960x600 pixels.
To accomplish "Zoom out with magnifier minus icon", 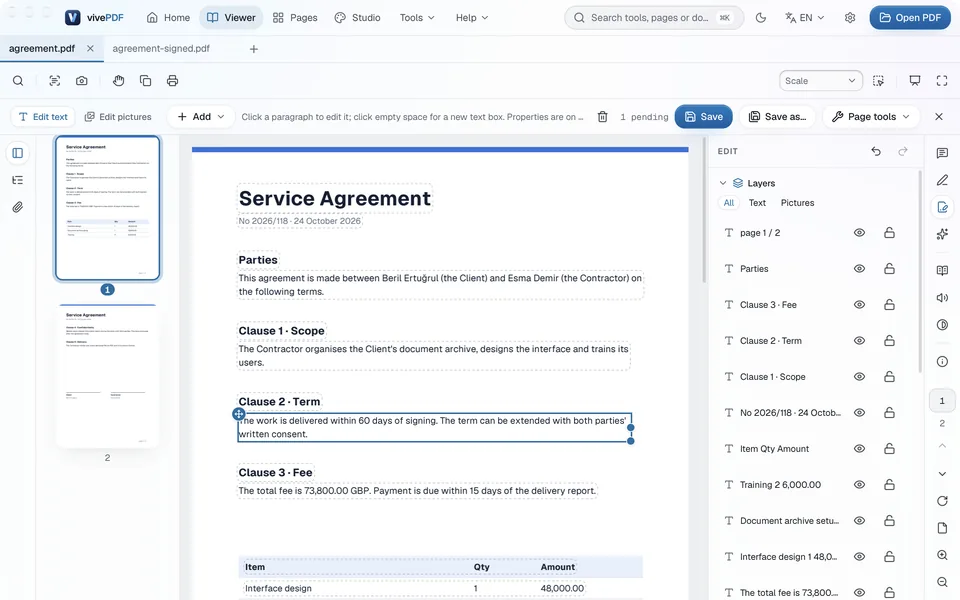I will pyautogui.click(x=942, y=582).
